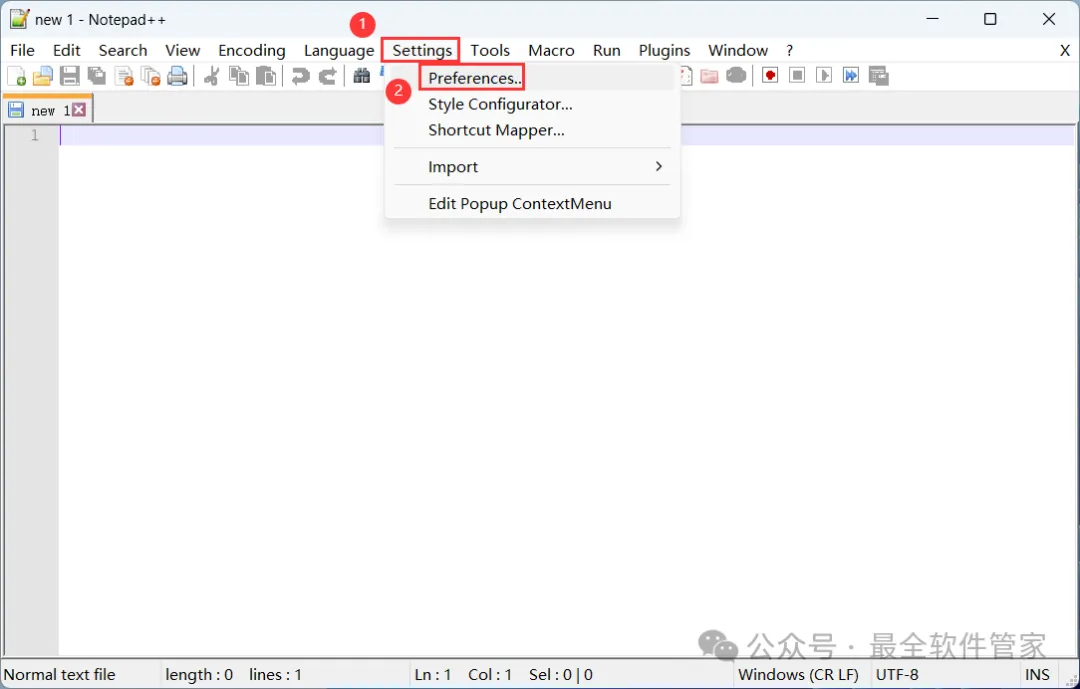Create a new document with the New toolbar icon
Screen dimensions: 1080x689
point(16,76)
